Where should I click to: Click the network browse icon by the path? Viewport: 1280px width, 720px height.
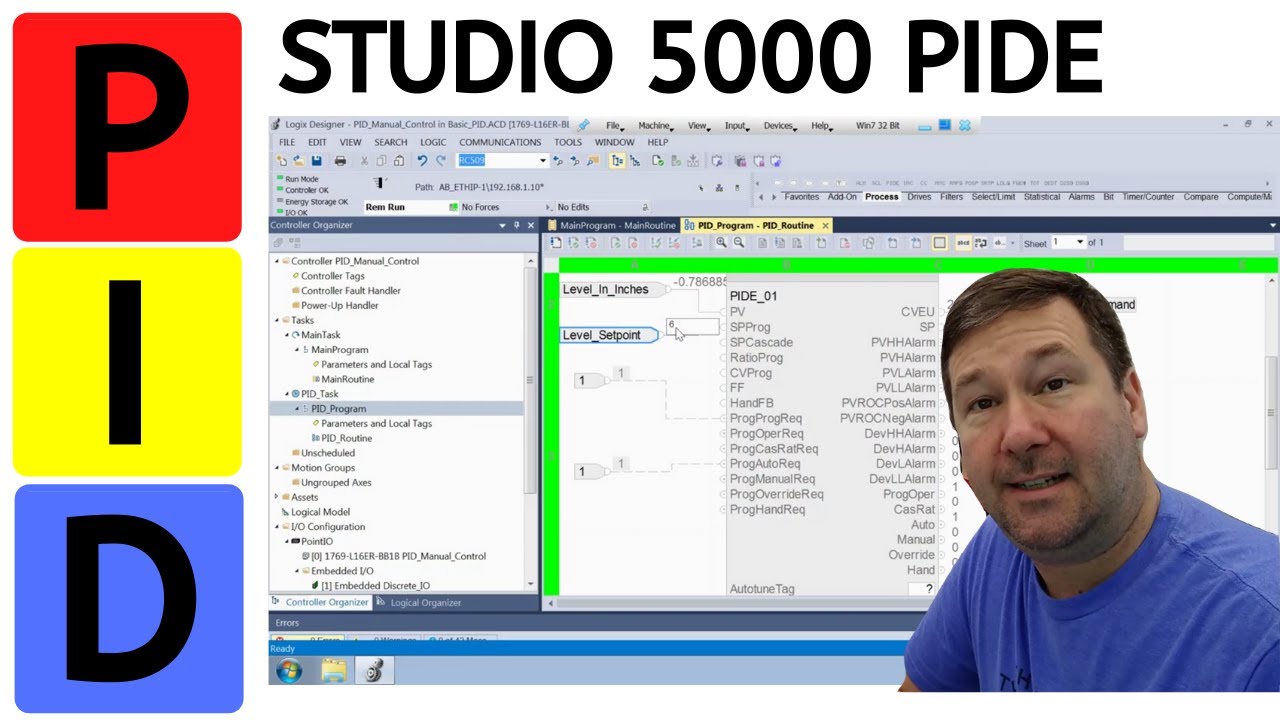point(718,187)
